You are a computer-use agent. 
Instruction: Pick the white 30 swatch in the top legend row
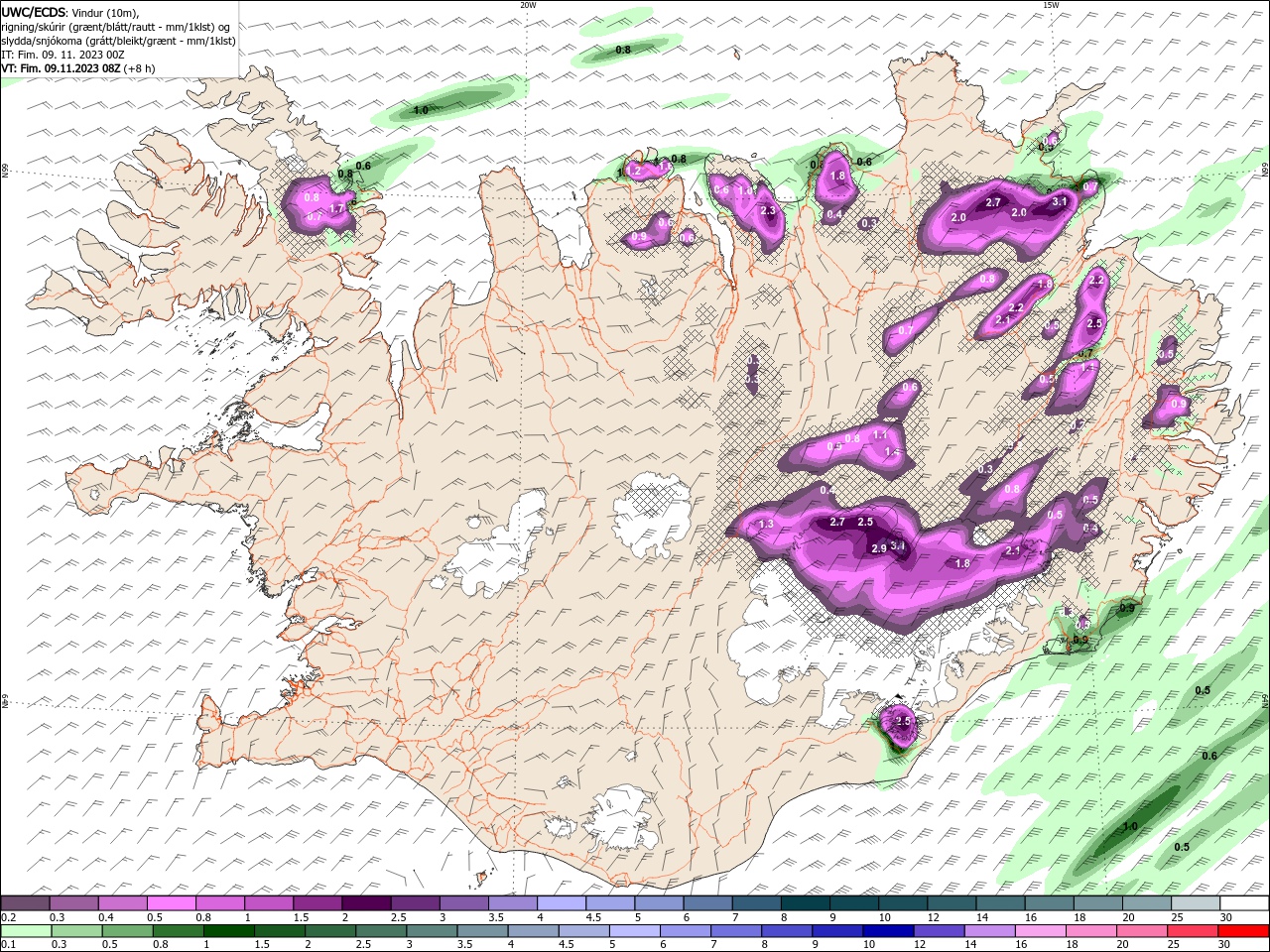(x=1244, y=902)
